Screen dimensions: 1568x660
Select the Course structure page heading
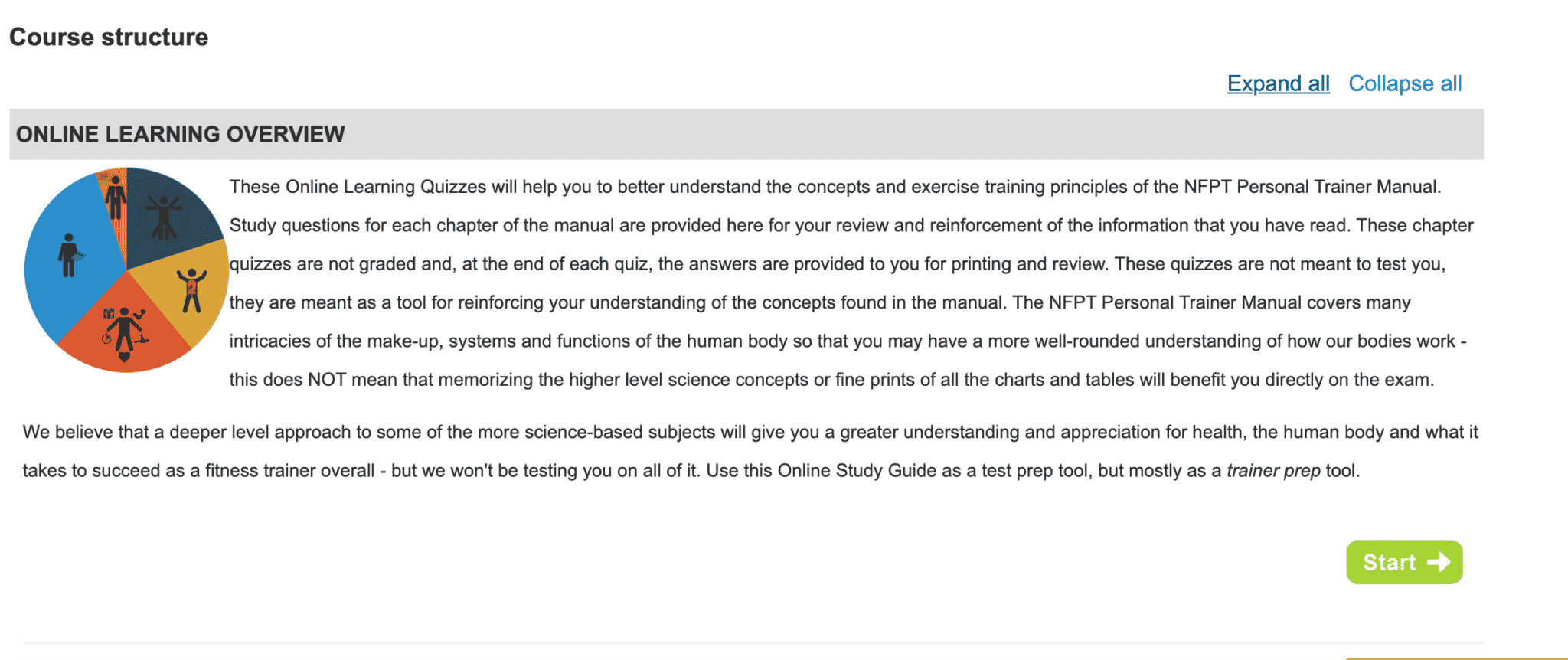point(109,36)
